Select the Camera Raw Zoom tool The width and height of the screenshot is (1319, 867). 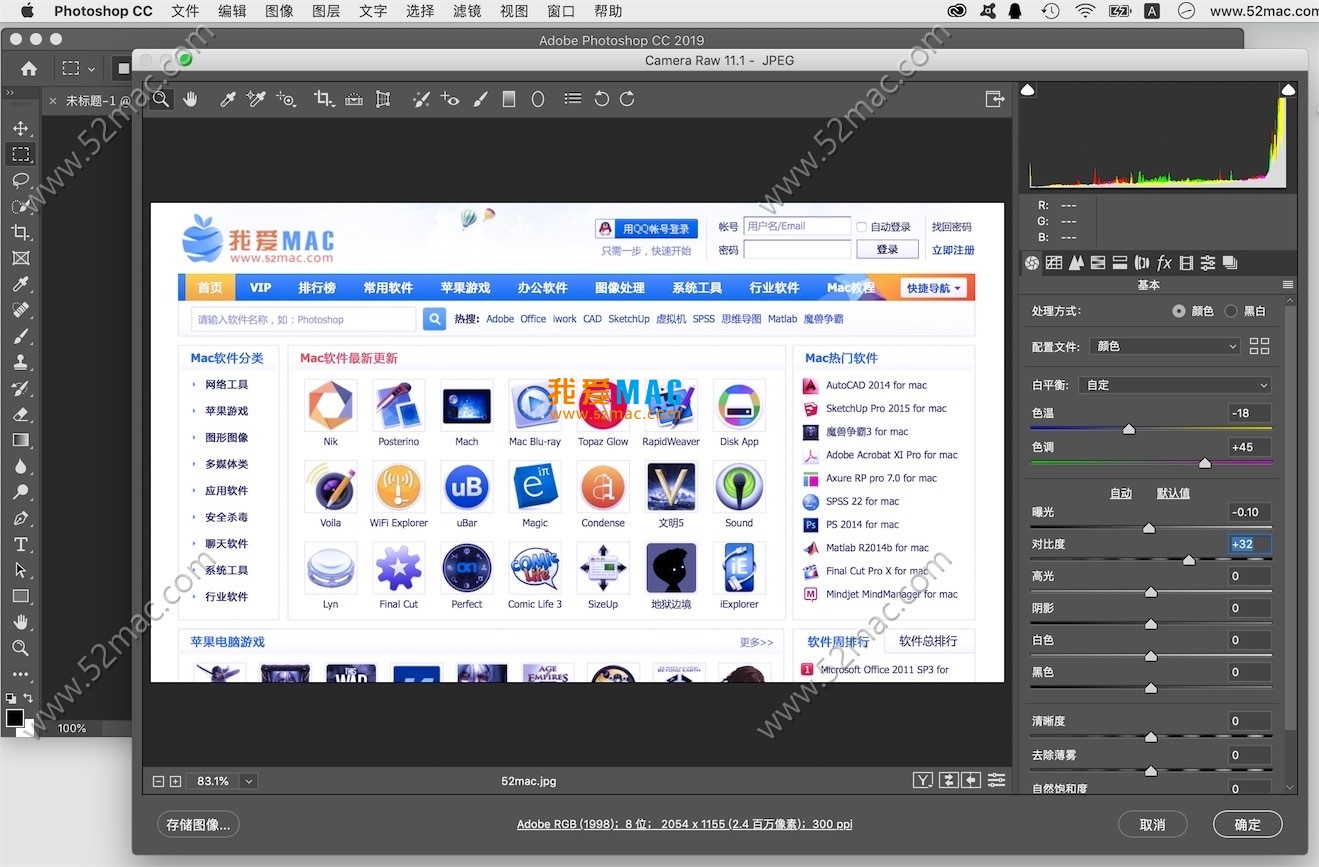[160, 99]
